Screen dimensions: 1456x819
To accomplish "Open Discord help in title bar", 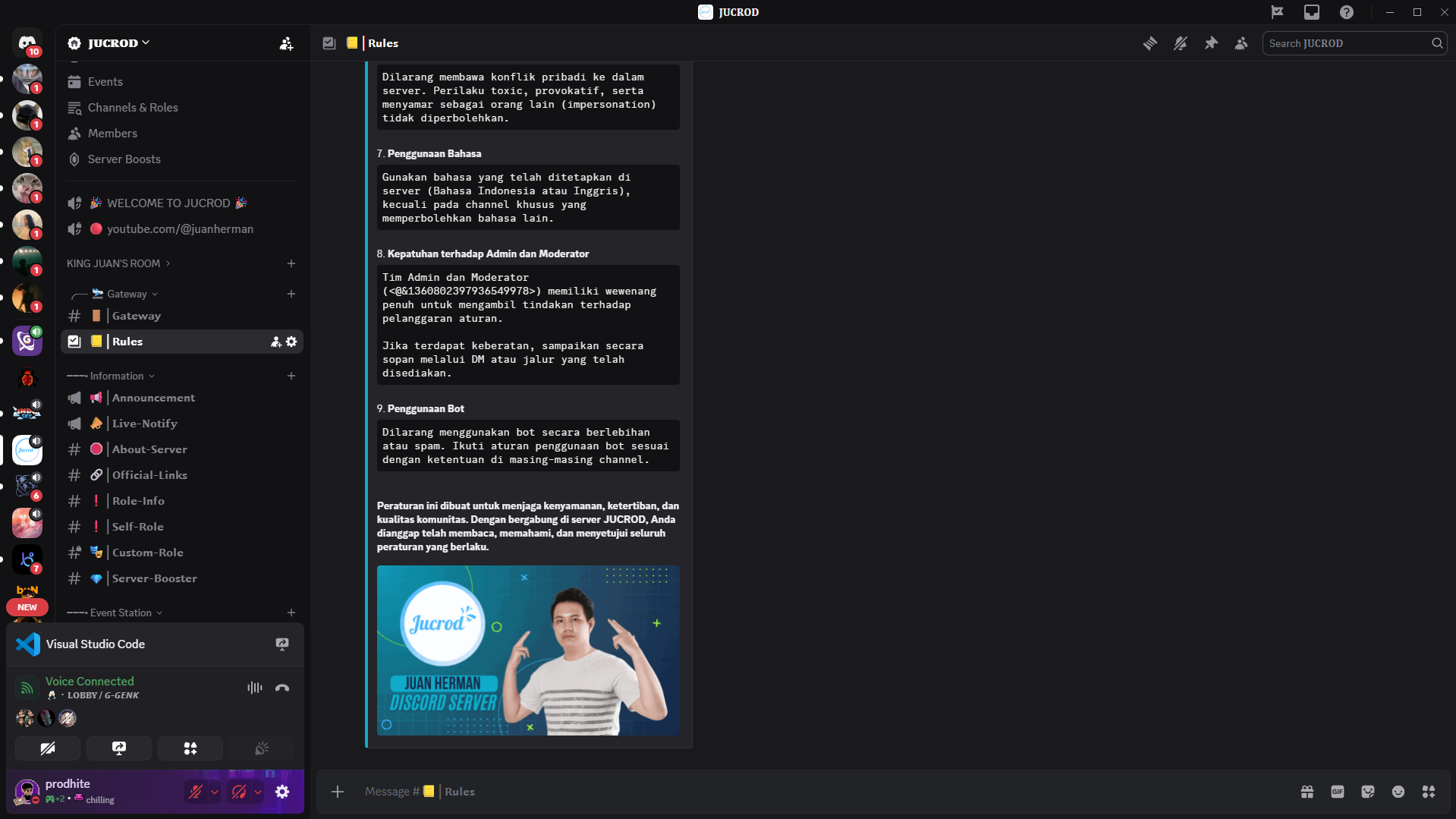I will click(x=1347, y=12).
